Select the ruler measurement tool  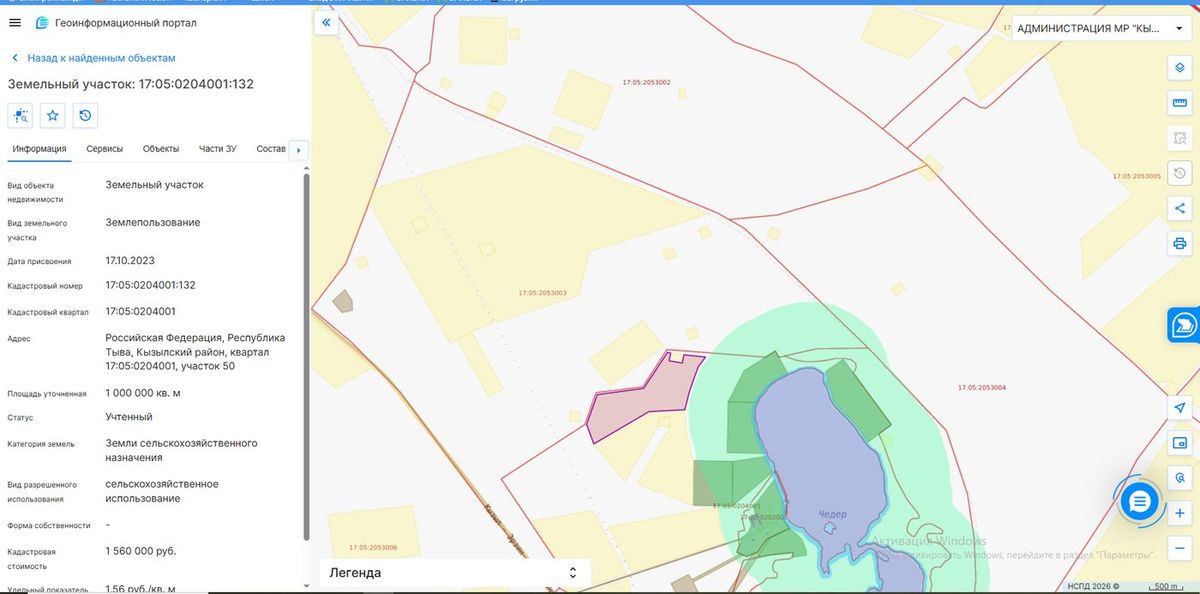tap(1179, 102)
